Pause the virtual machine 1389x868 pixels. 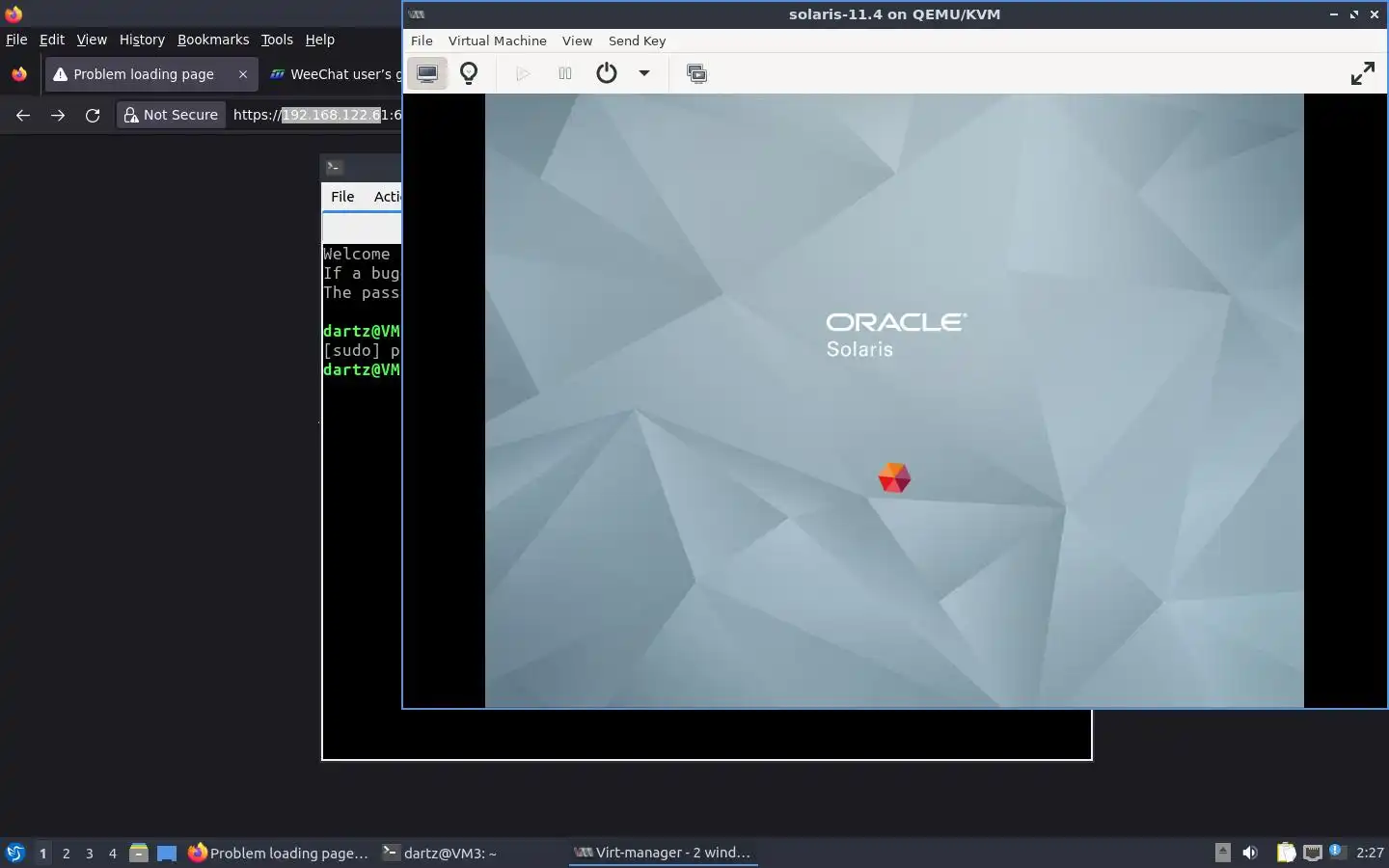pos(565,73)
